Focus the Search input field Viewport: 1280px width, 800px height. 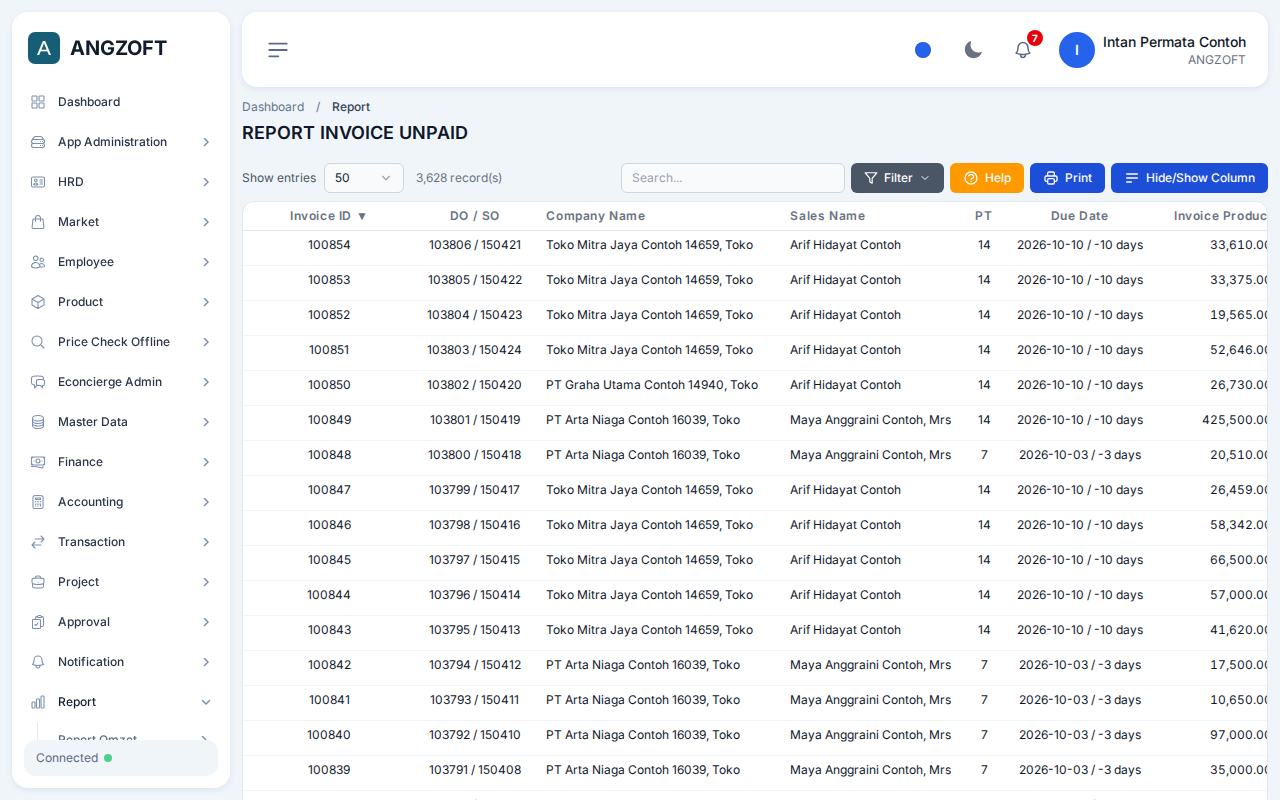[x=733, y=178]
